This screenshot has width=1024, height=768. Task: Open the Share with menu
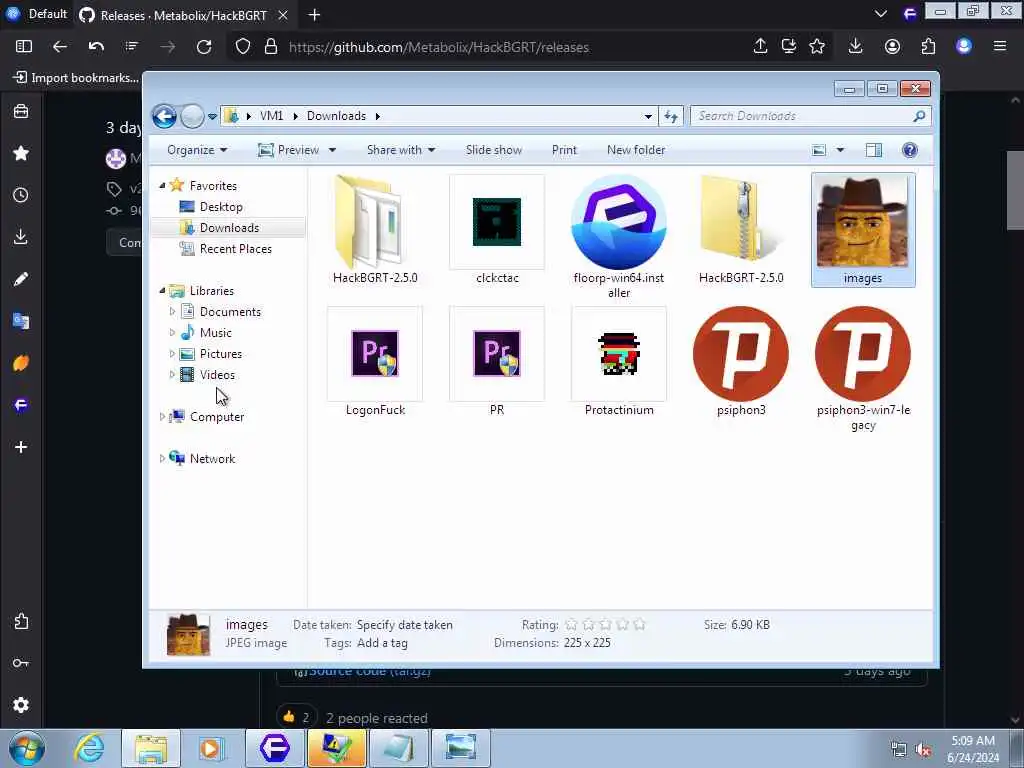400,150
